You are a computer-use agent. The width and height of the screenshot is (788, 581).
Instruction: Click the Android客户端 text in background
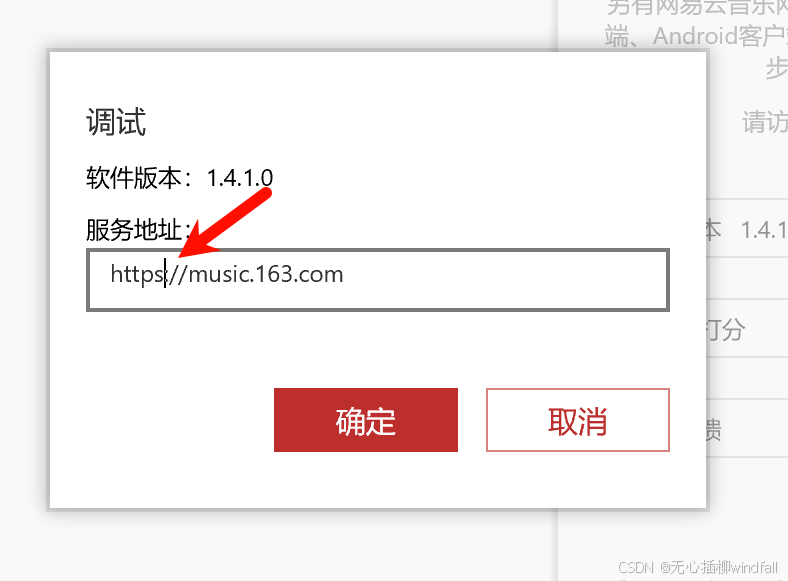720,36
